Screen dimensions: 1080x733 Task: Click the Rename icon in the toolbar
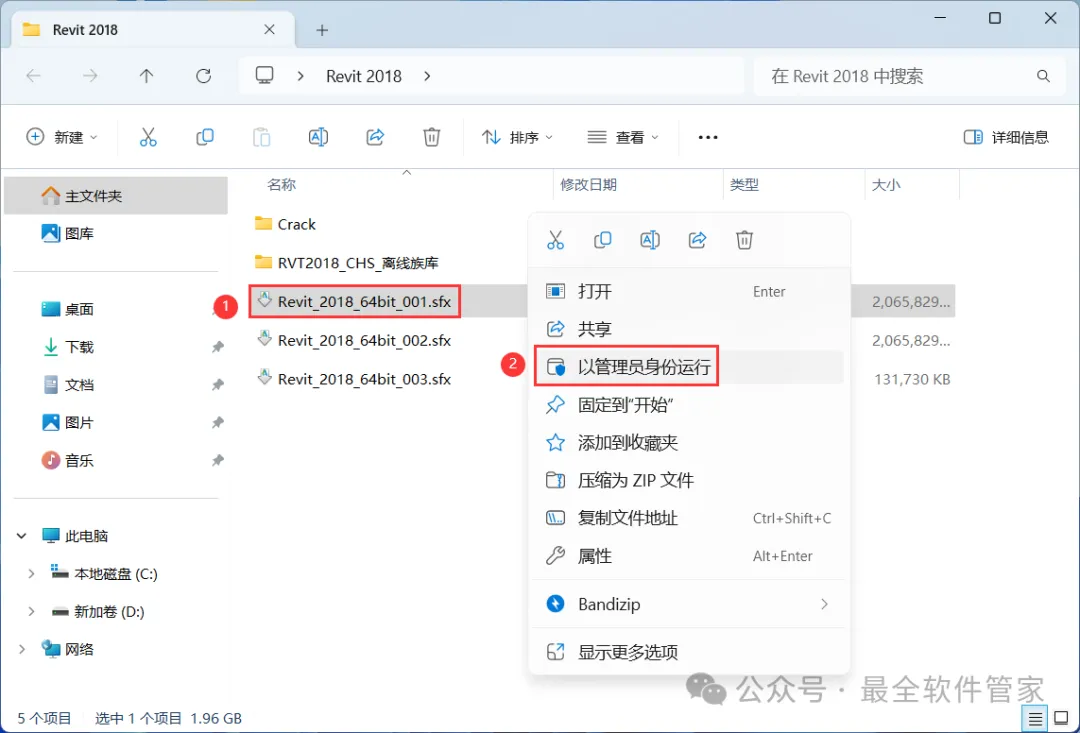[x=318, y=137]
